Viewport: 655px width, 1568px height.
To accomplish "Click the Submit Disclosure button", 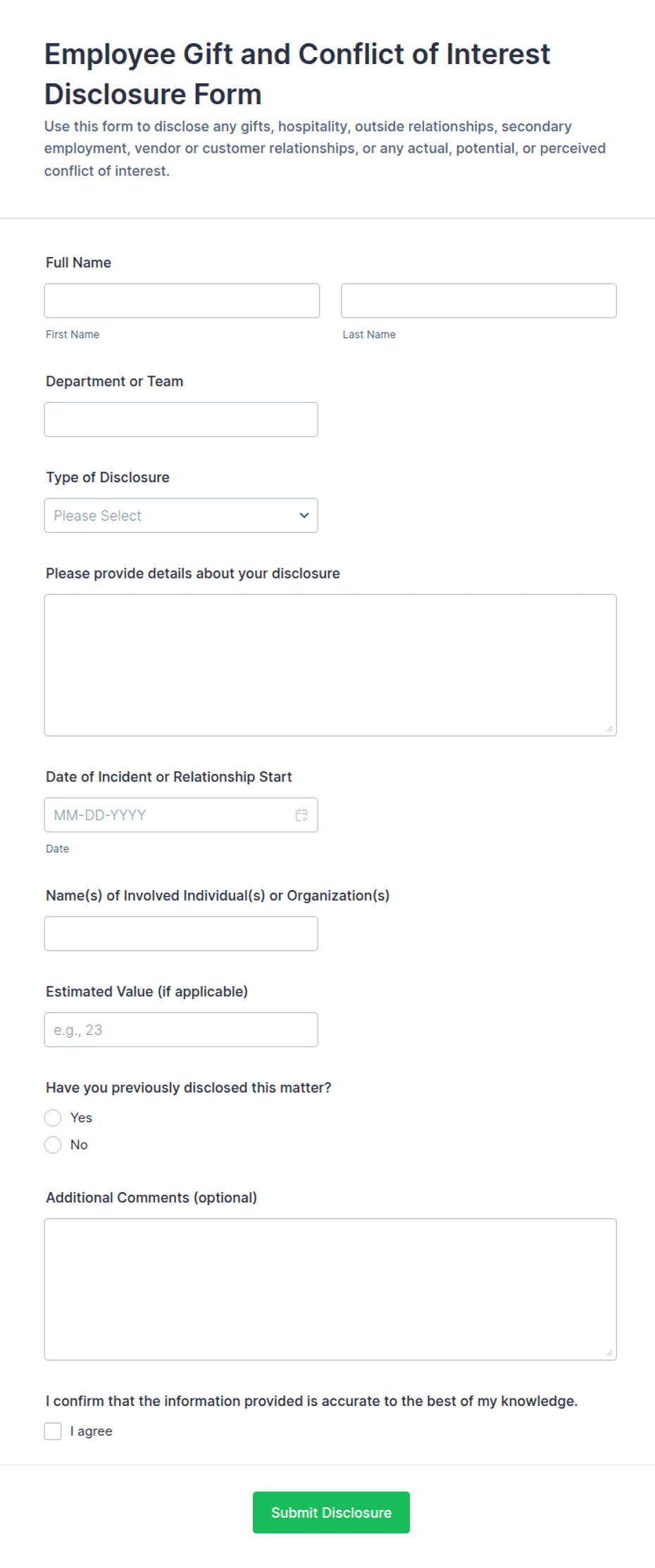I will 331,1512.
